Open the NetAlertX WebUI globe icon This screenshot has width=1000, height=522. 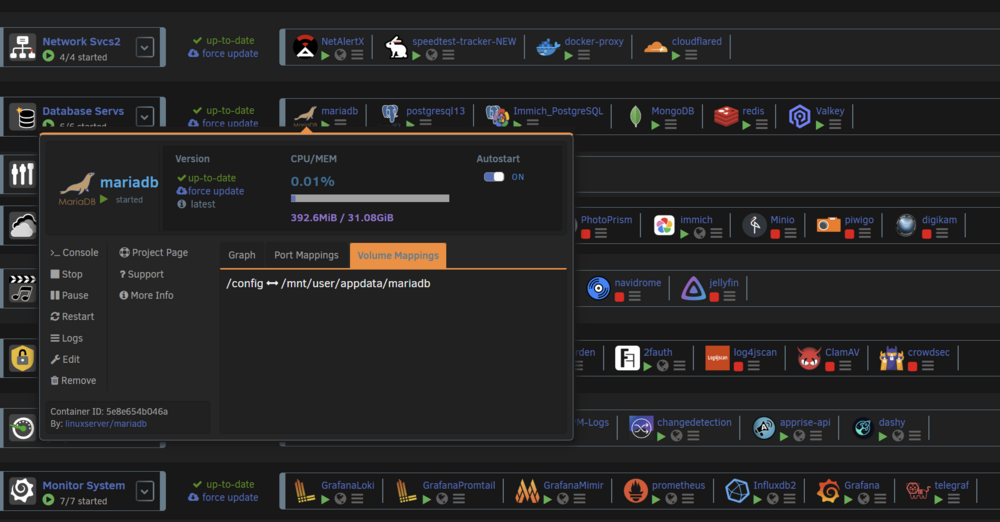pyautogui.click(x=341, y=55)
